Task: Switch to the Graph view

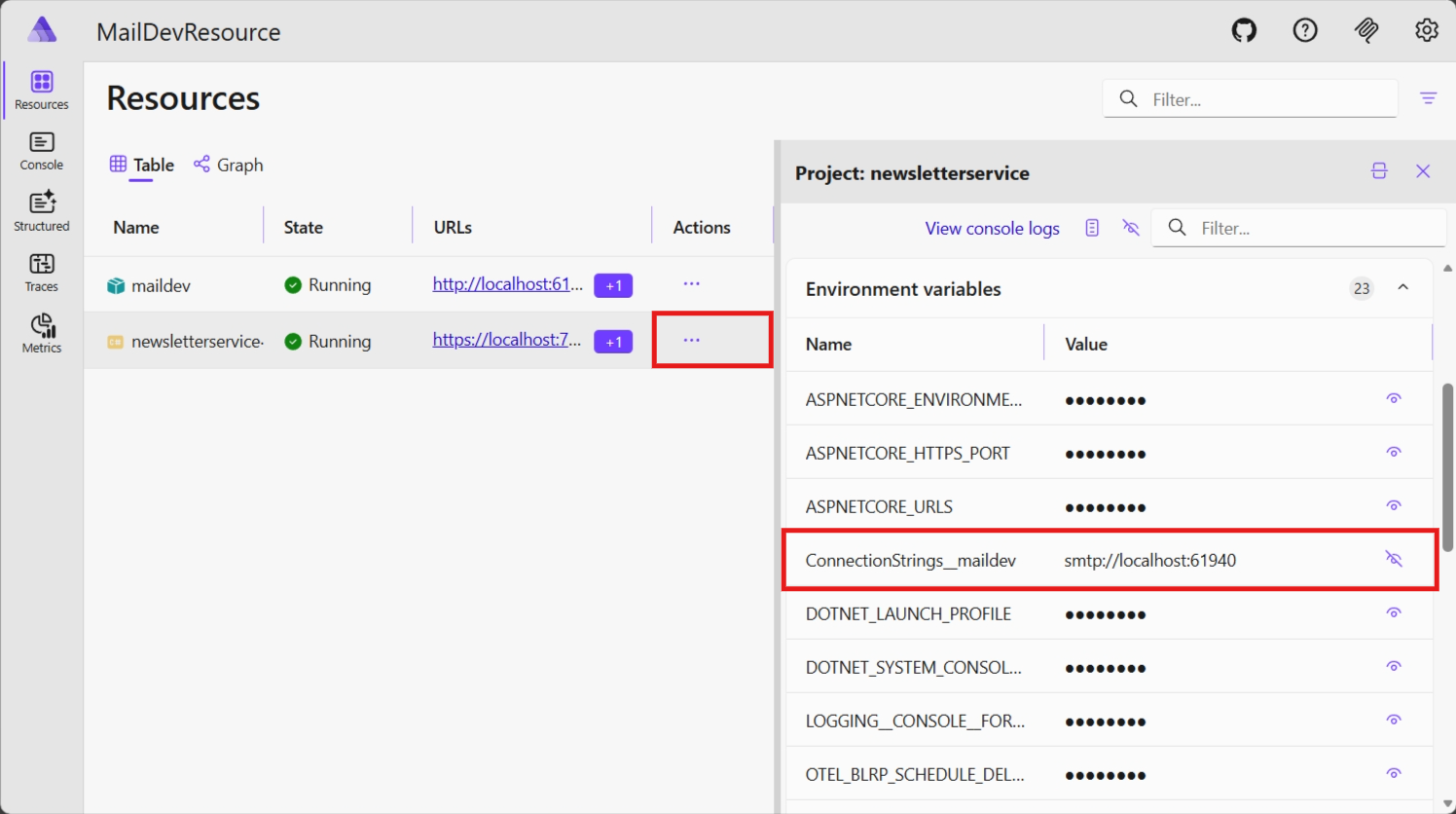Action: pos(228,165)
